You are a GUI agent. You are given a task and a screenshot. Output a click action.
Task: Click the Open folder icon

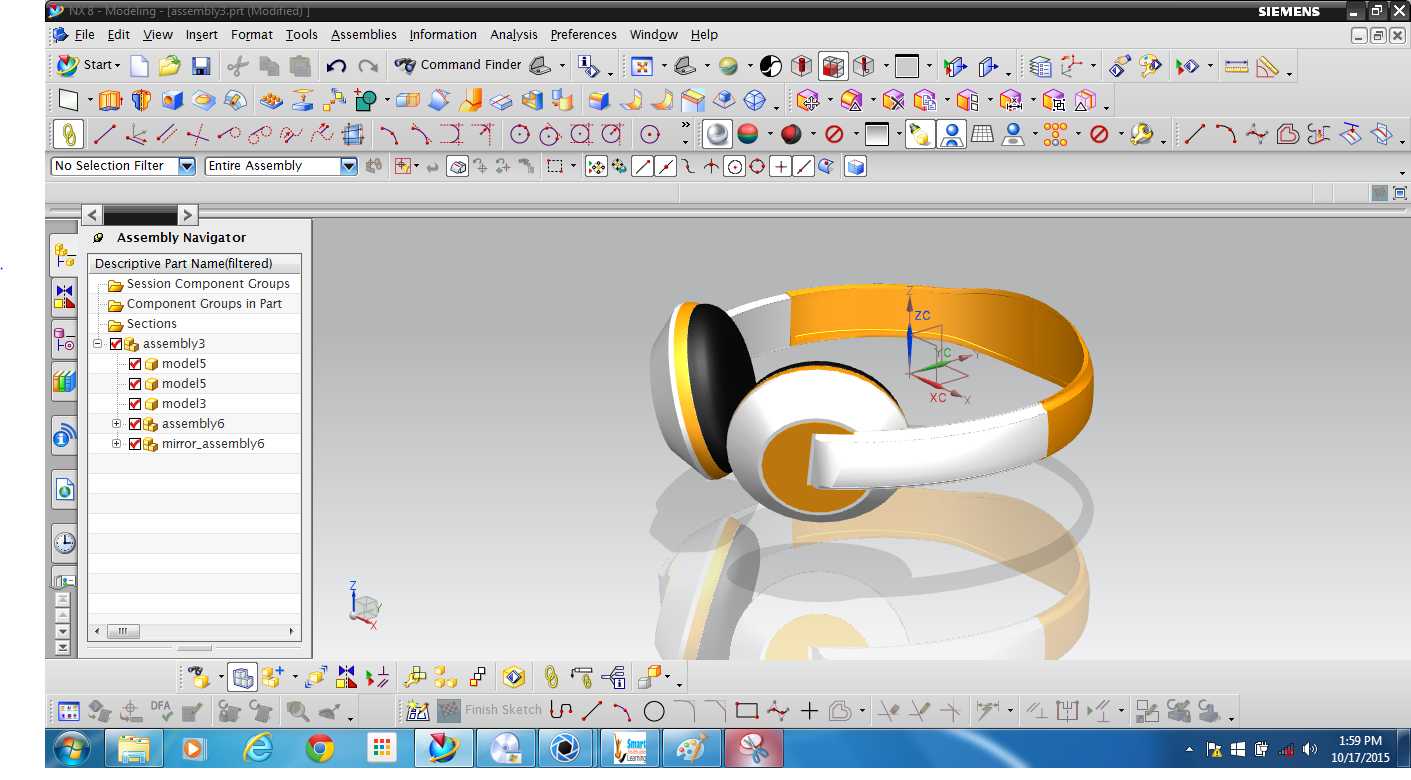coord(170,66)
